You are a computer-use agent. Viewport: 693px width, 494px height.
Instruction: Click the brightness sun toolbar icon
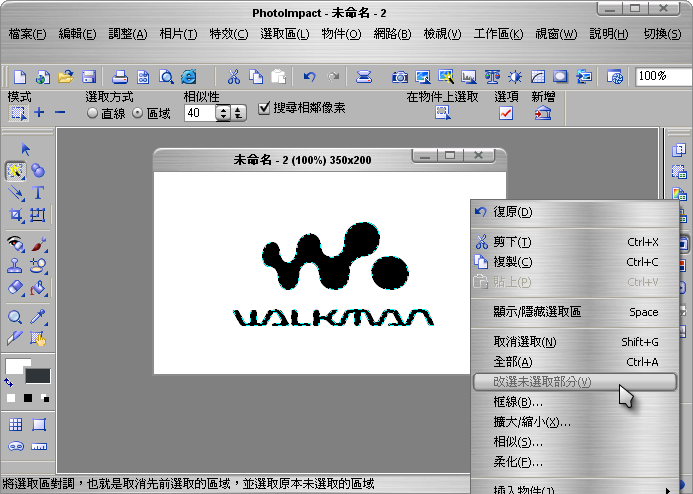click(x=514, y=77)
